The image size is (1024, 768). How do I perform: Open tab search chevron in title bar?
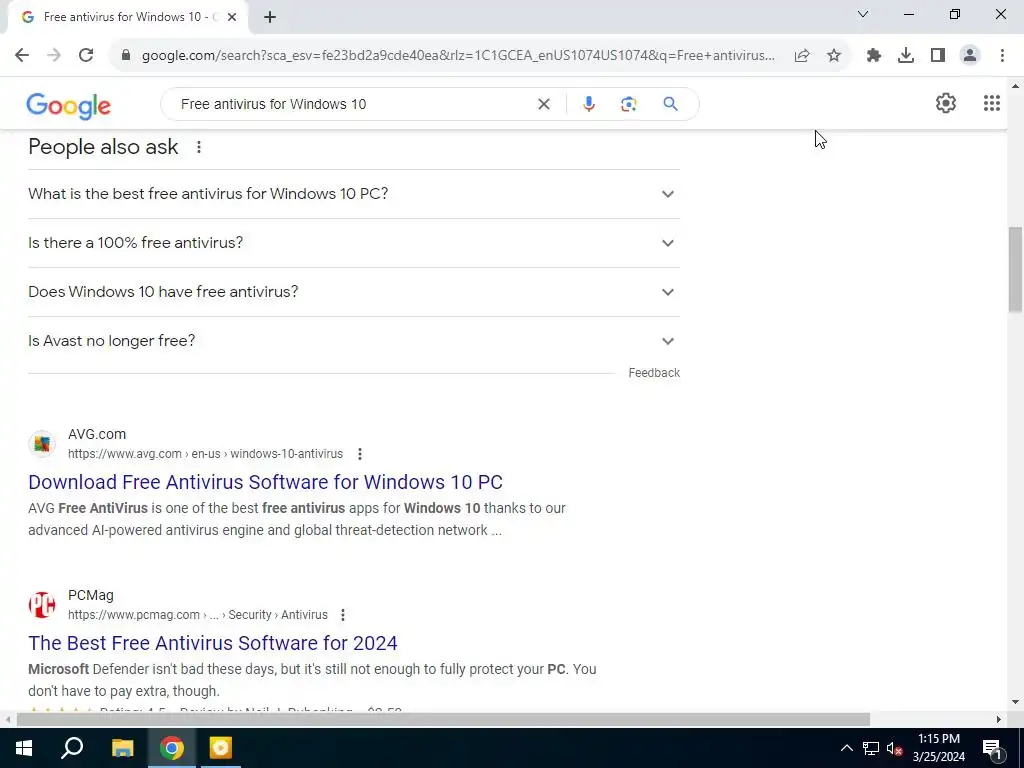(x=863, y=14)
